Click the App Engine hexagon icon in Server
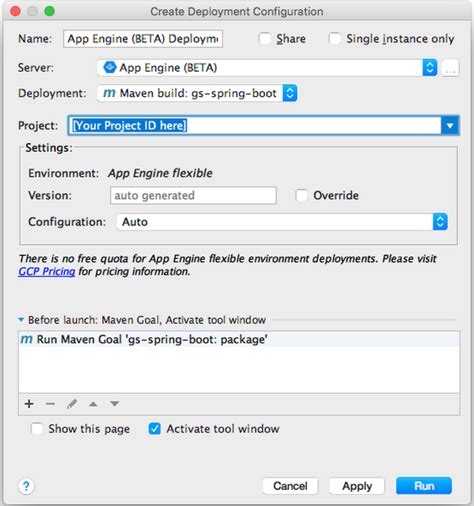 (x=110, y=67)
